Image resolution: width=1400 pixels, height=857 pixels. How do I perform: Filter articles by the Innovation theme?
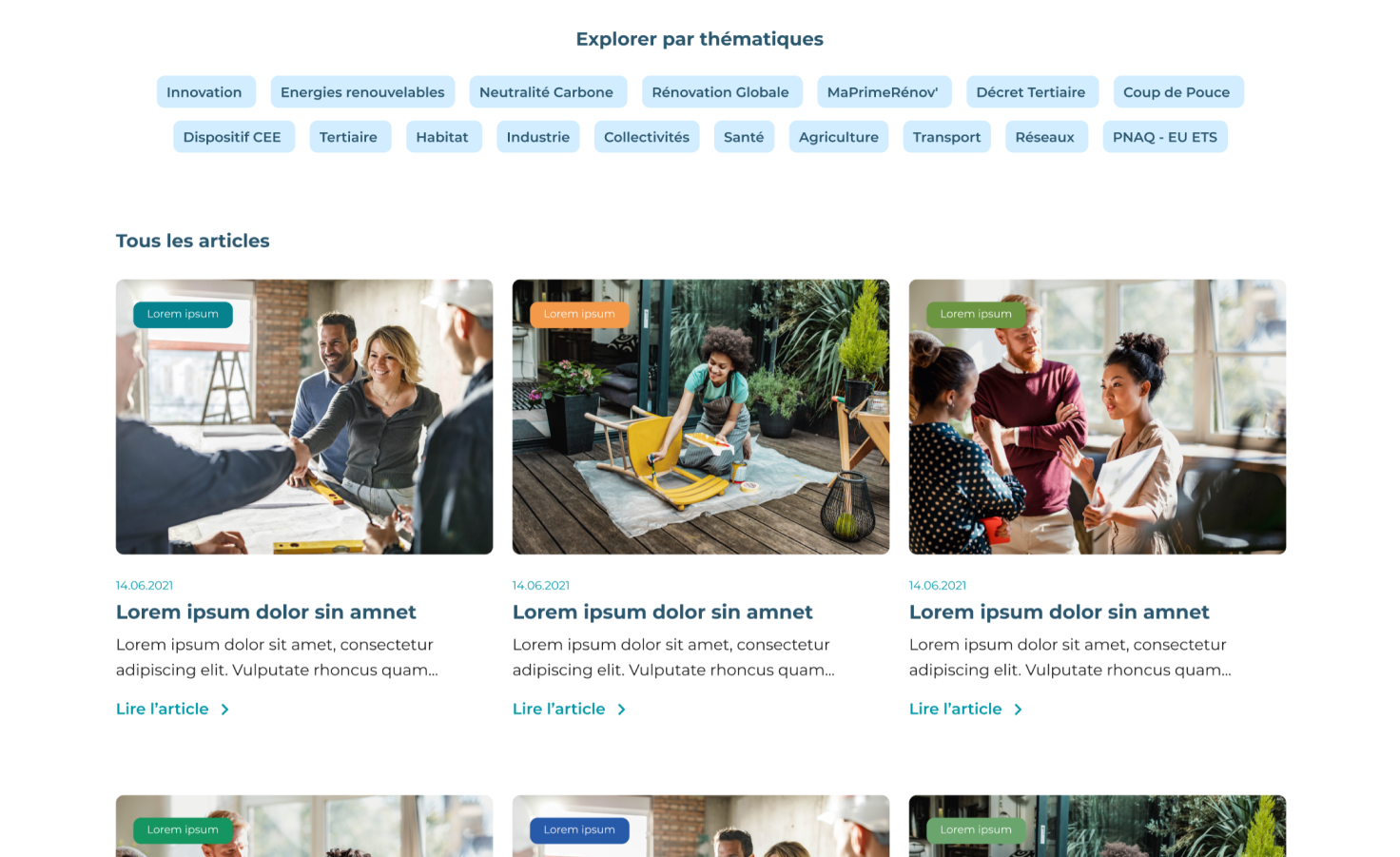pos(205,92)
